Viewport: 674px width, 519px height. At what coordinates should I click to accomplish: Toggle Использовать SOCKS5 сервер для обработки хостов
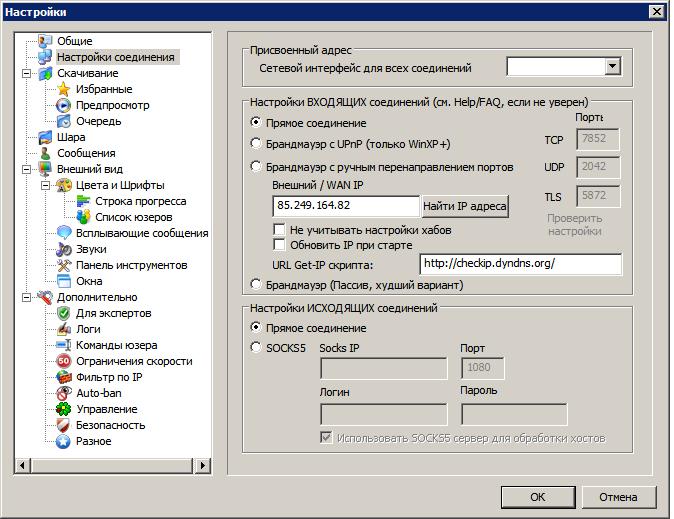point(326,438)
